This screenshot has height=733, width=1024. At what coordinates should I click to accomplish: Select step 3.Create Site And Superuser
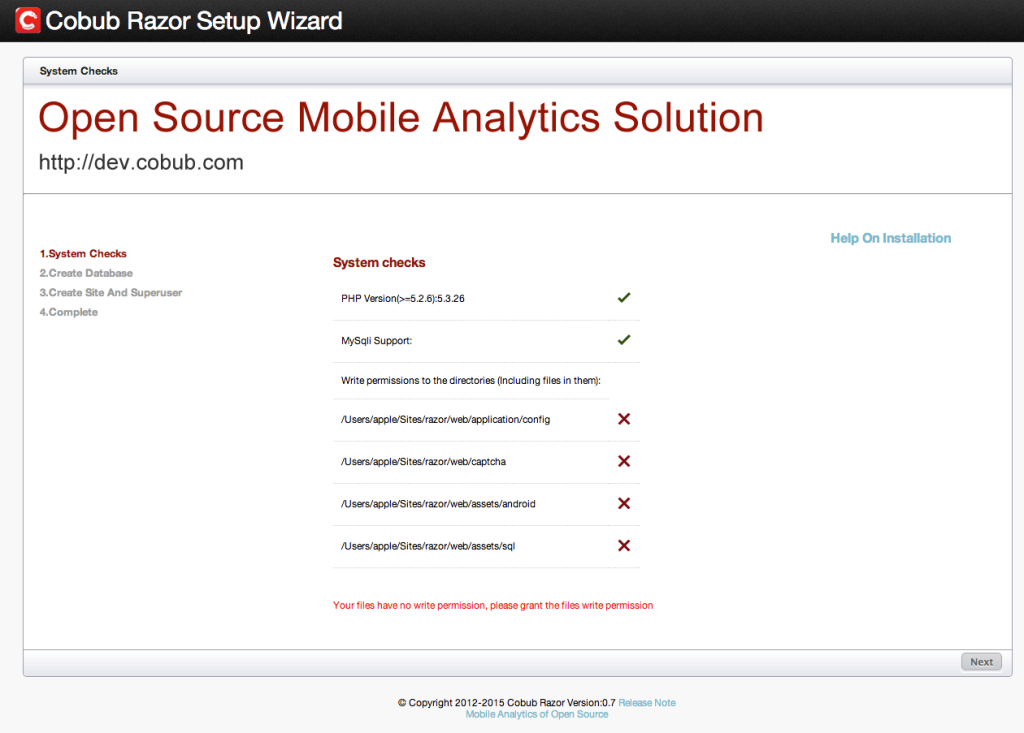110,293
